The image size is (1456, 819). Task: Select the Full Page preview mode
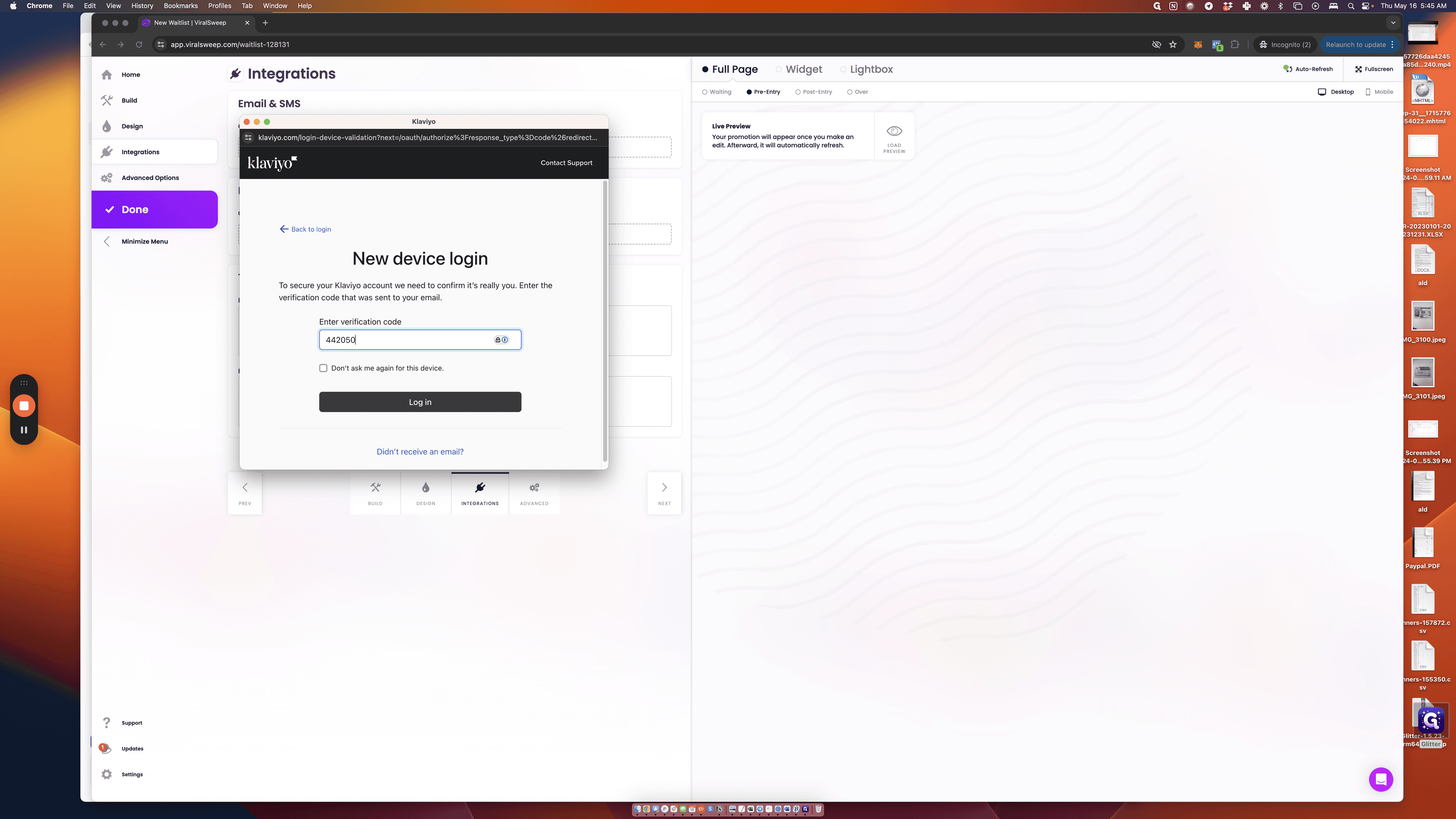(x=730, y=69)
